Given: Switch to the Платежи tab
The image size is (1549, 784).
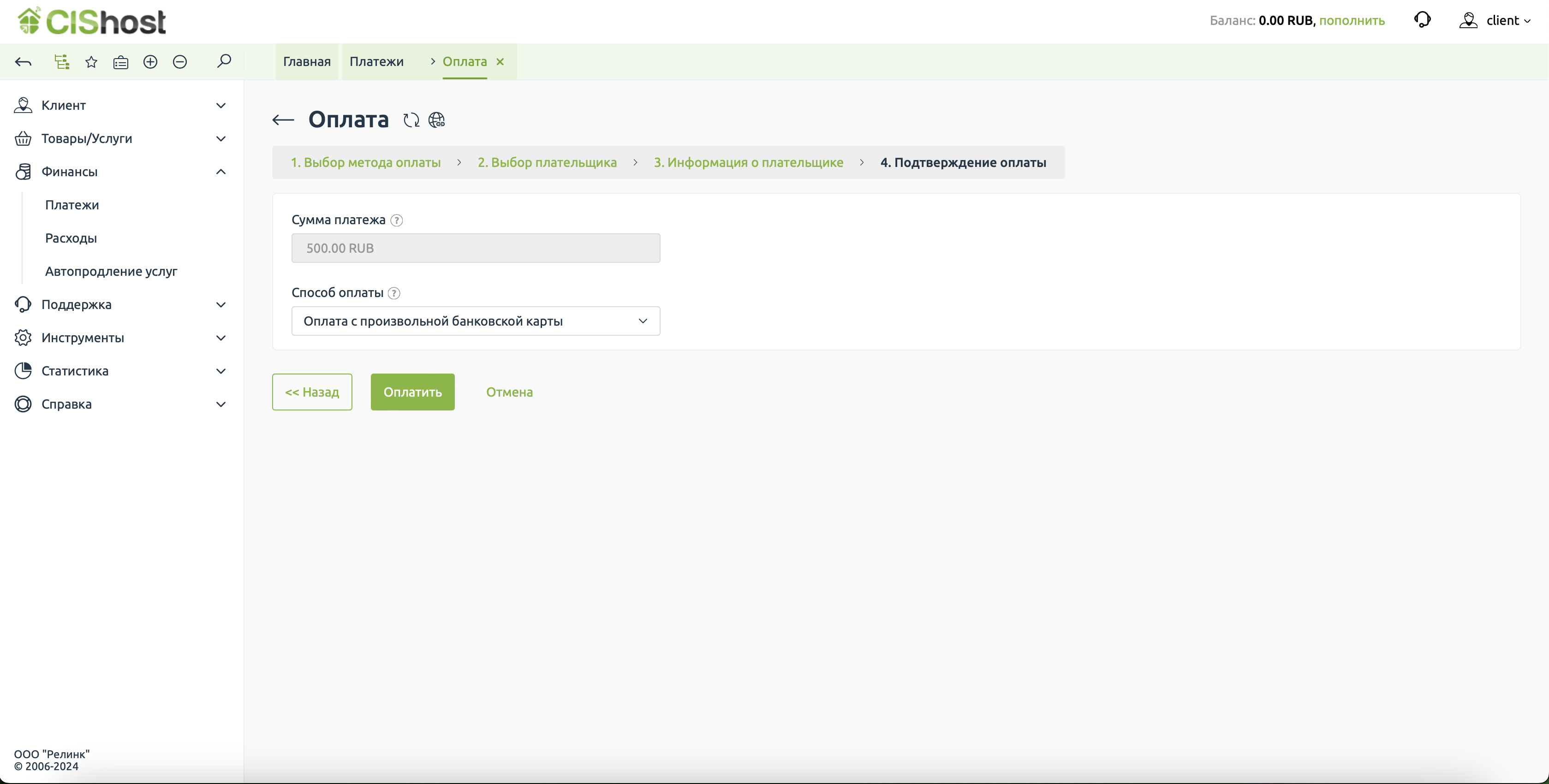Looking at the screenshot, I should [376, 61].
